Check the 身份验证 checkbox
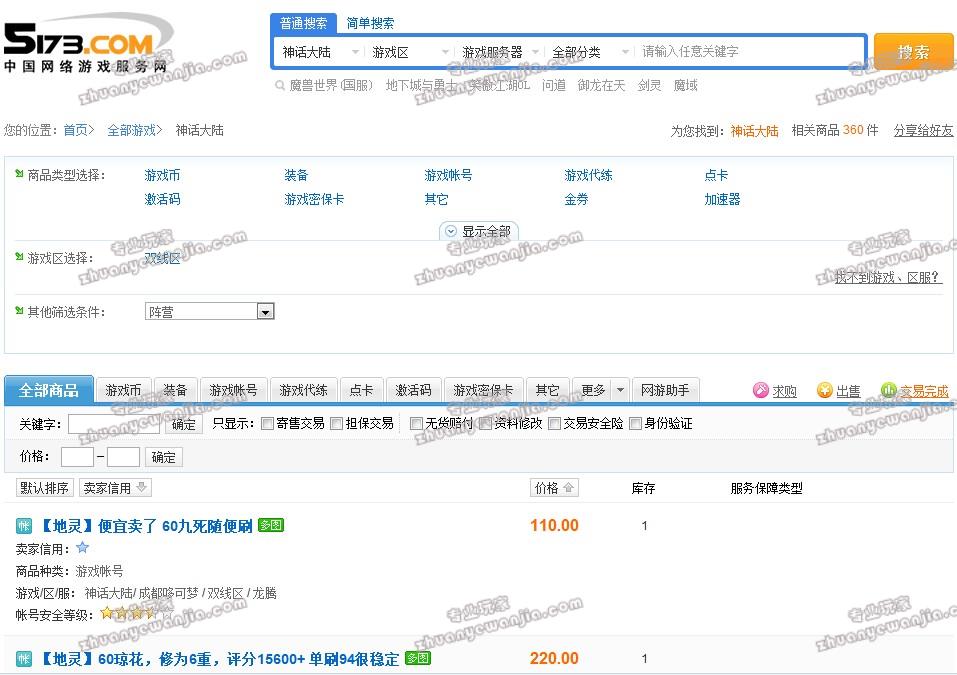 635,424
